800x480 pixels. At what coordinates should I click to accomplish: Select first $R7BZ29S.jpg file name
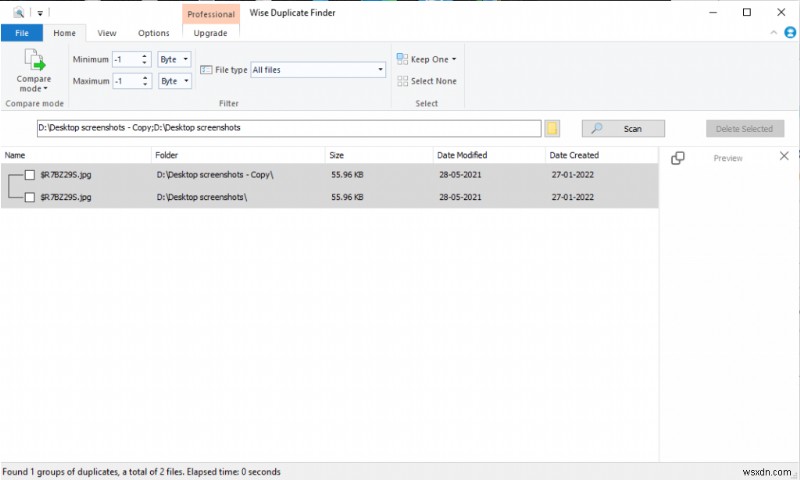click(x=66, y=175)
